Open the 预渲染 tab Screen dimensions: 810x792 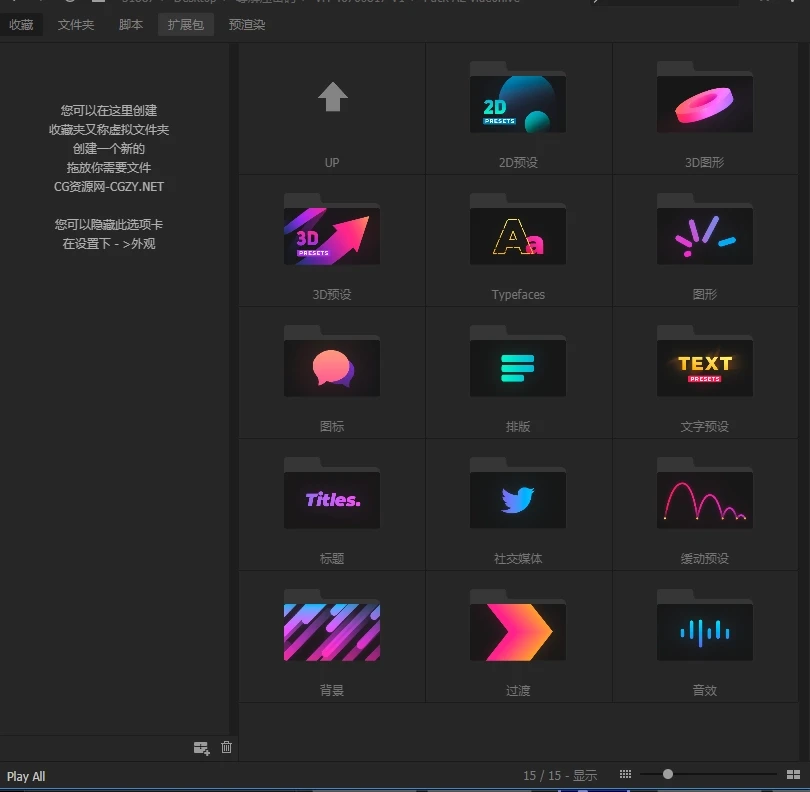pyautogui.click(x=247, y=24)
